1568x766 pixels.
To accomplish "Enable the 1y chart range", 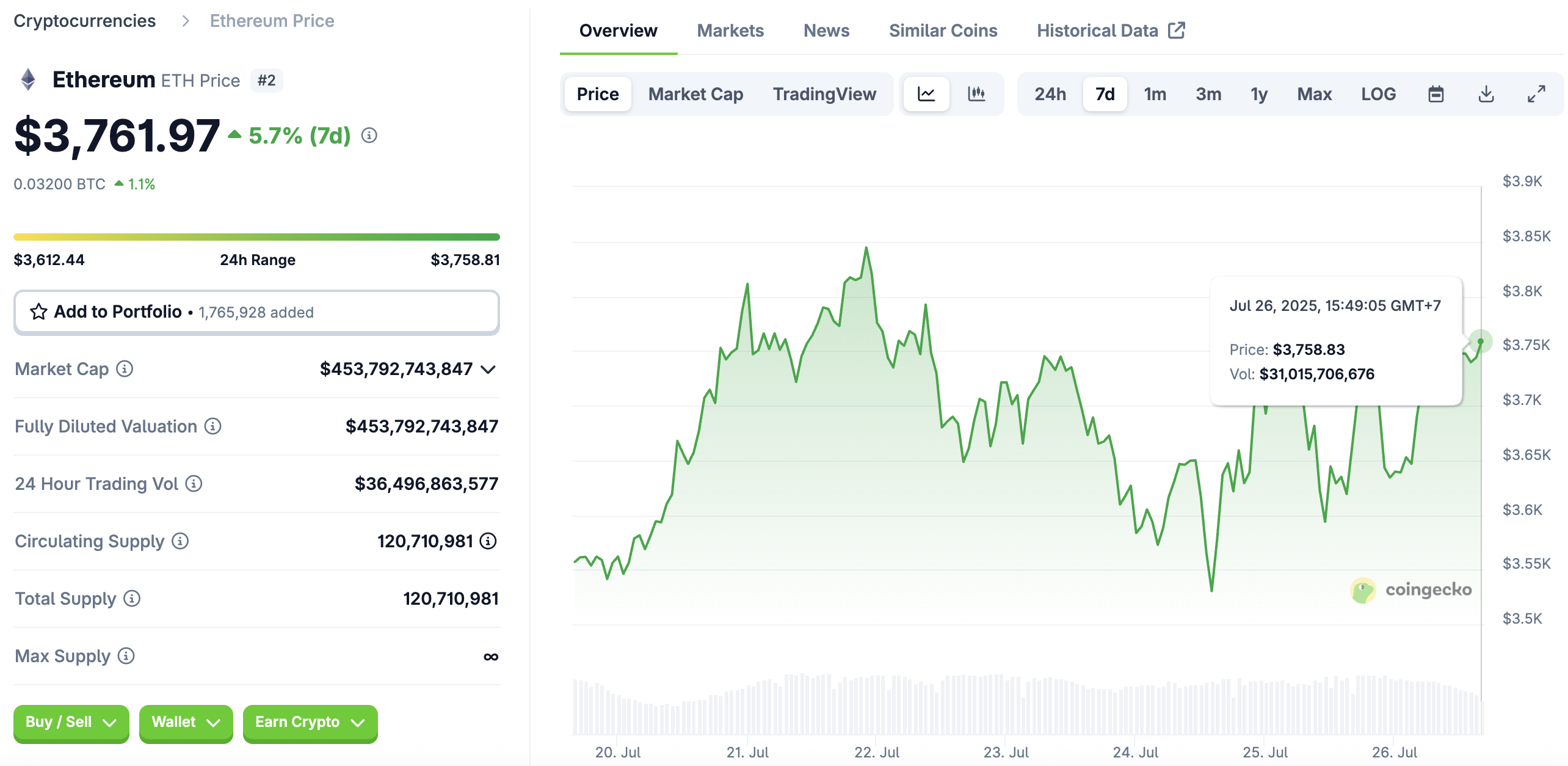I will [1258, 94].
